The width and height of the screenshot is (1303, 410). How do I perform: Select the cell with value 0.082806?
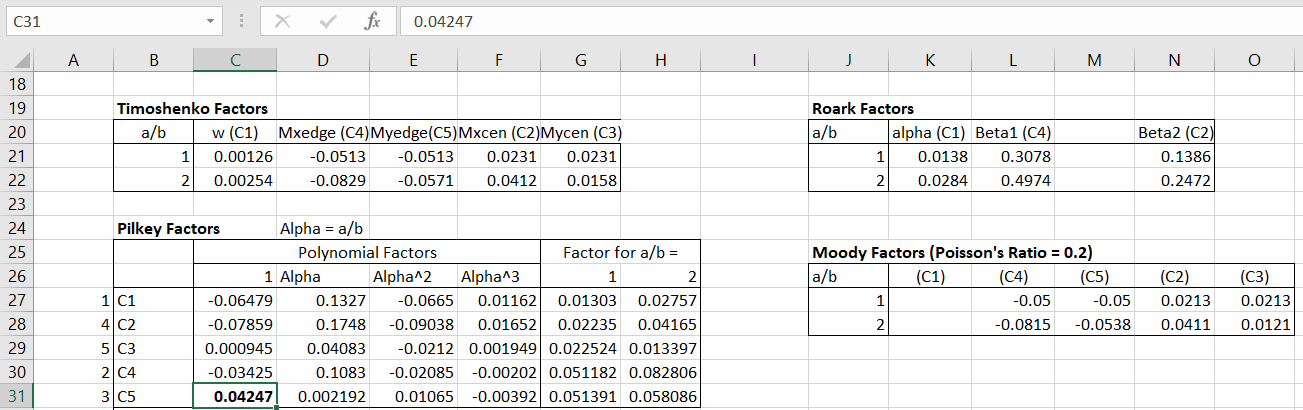[660, 372]
